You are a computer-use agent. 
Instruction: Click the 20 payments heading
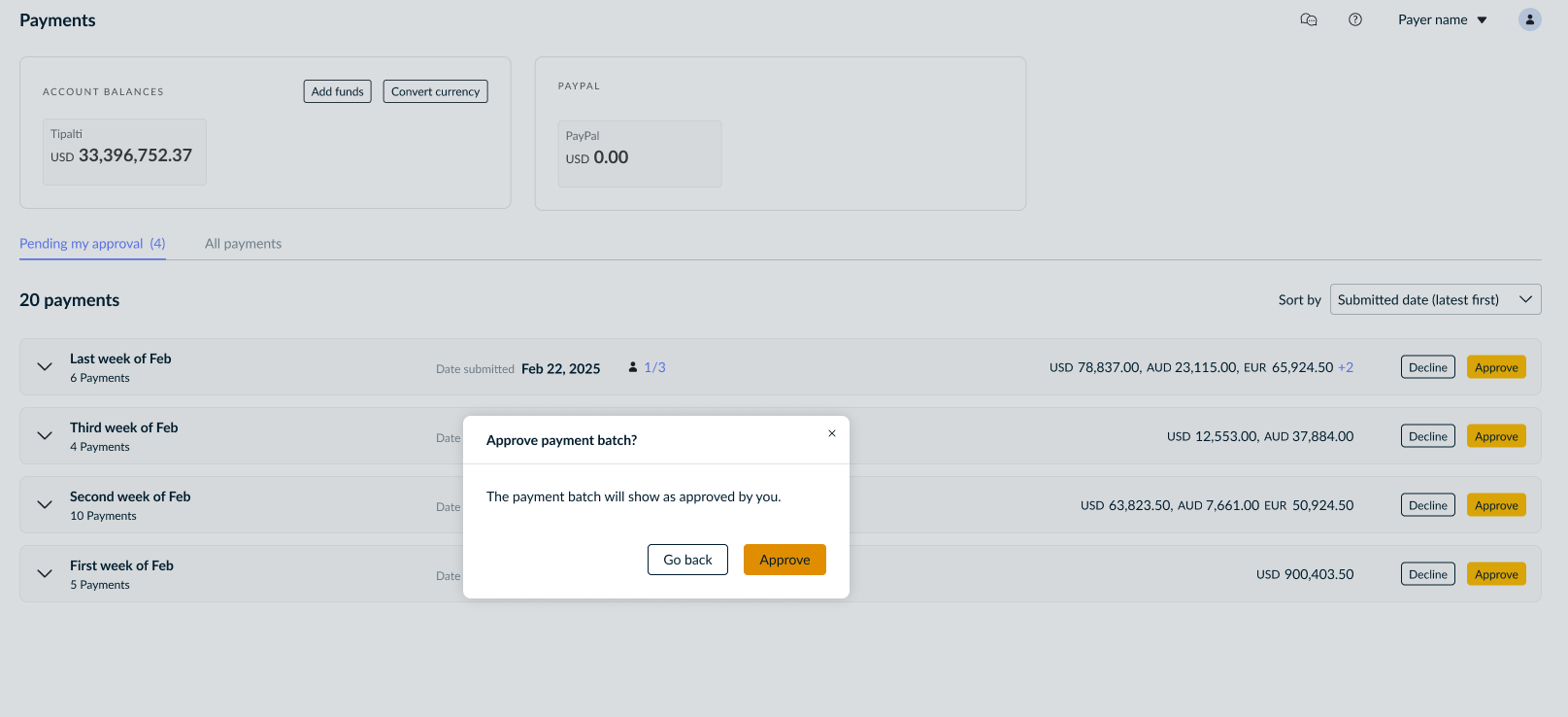69,300
